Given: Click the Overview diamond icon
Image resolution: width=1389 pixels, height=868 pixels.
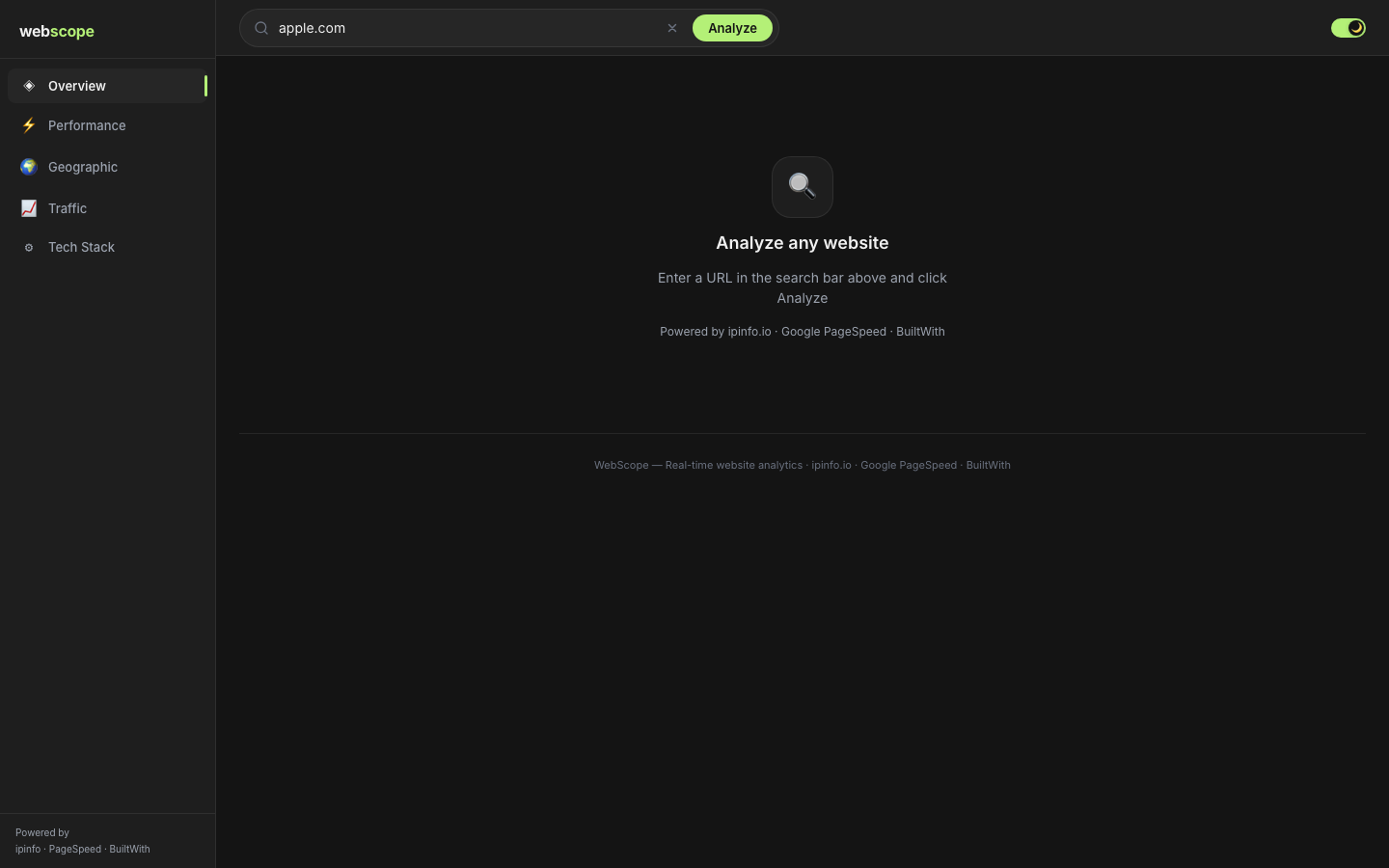Looking at the screenshot, I should pos(29,86).
